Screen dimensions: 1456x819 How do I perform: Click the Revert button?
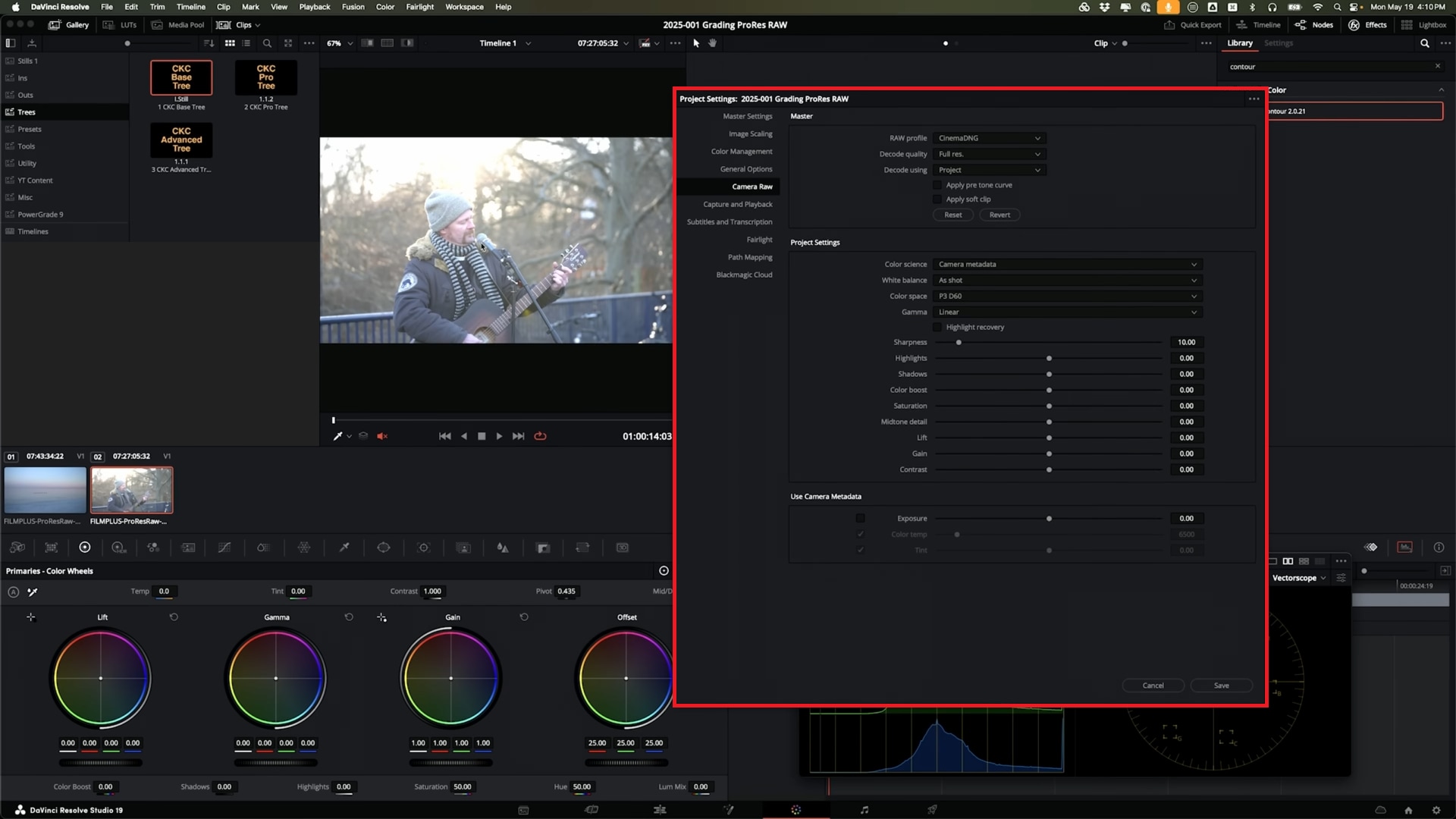click(999, 215)
